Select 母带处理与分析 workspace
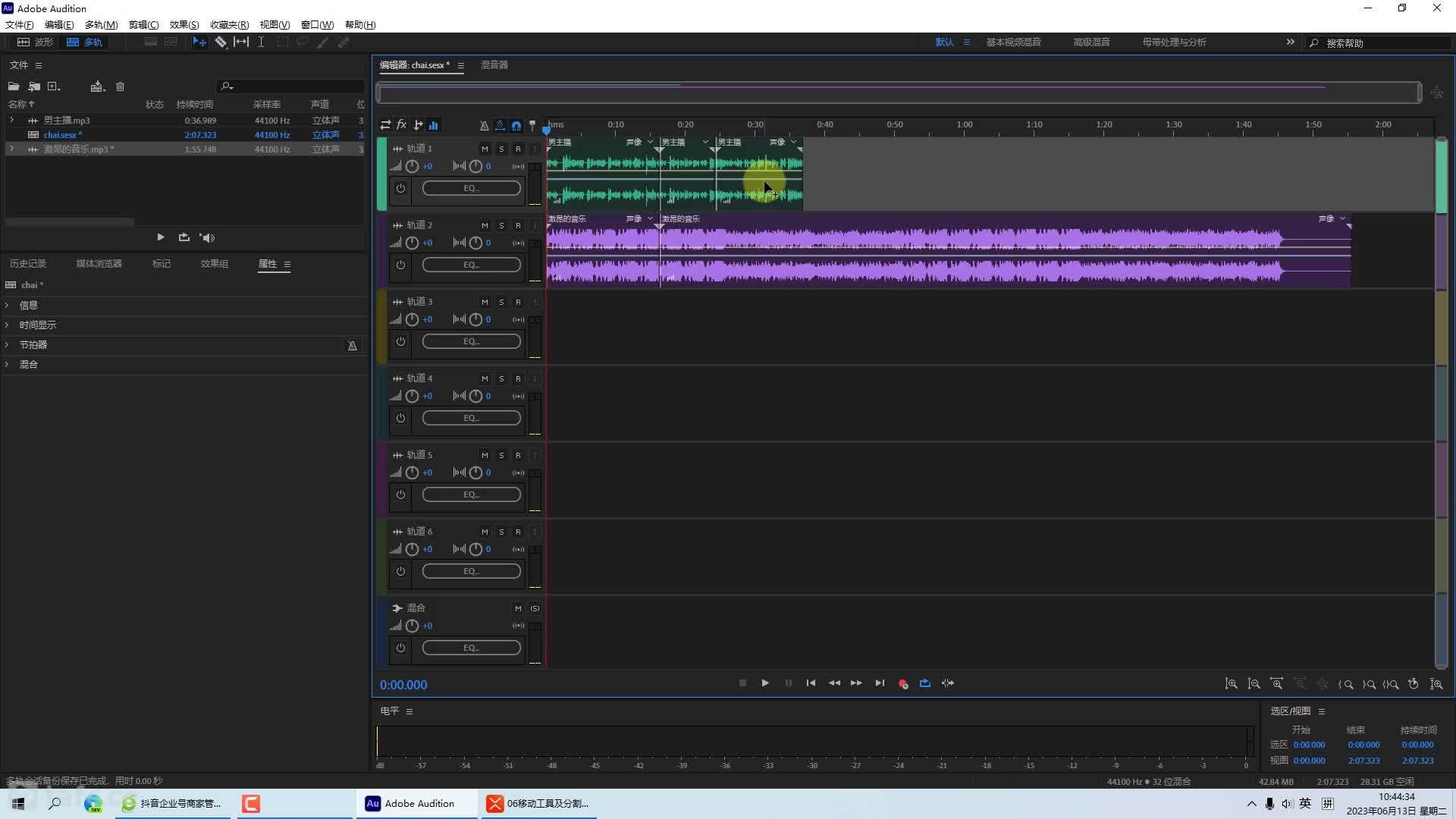This screenshot has width=1456, height=819. [x=1174, y=42]
